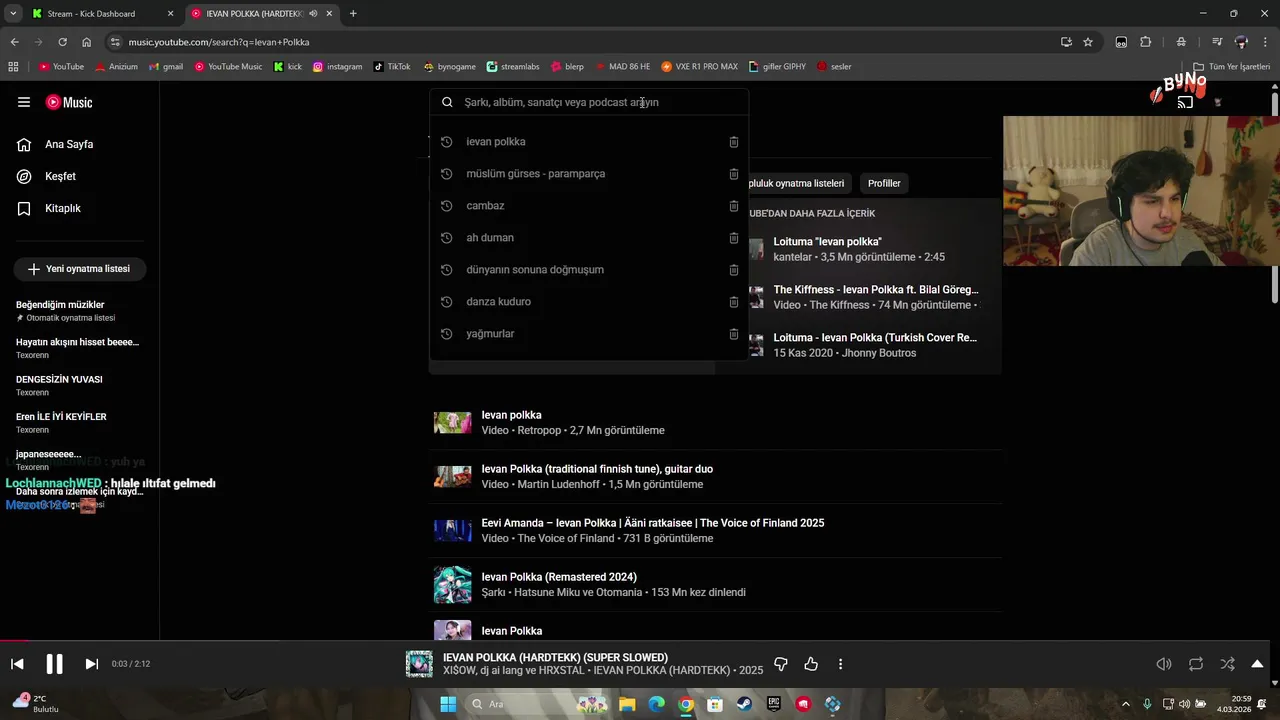Open a new browser tab
This screenshot has width=1280, height=720.
(x=353, y=14)
